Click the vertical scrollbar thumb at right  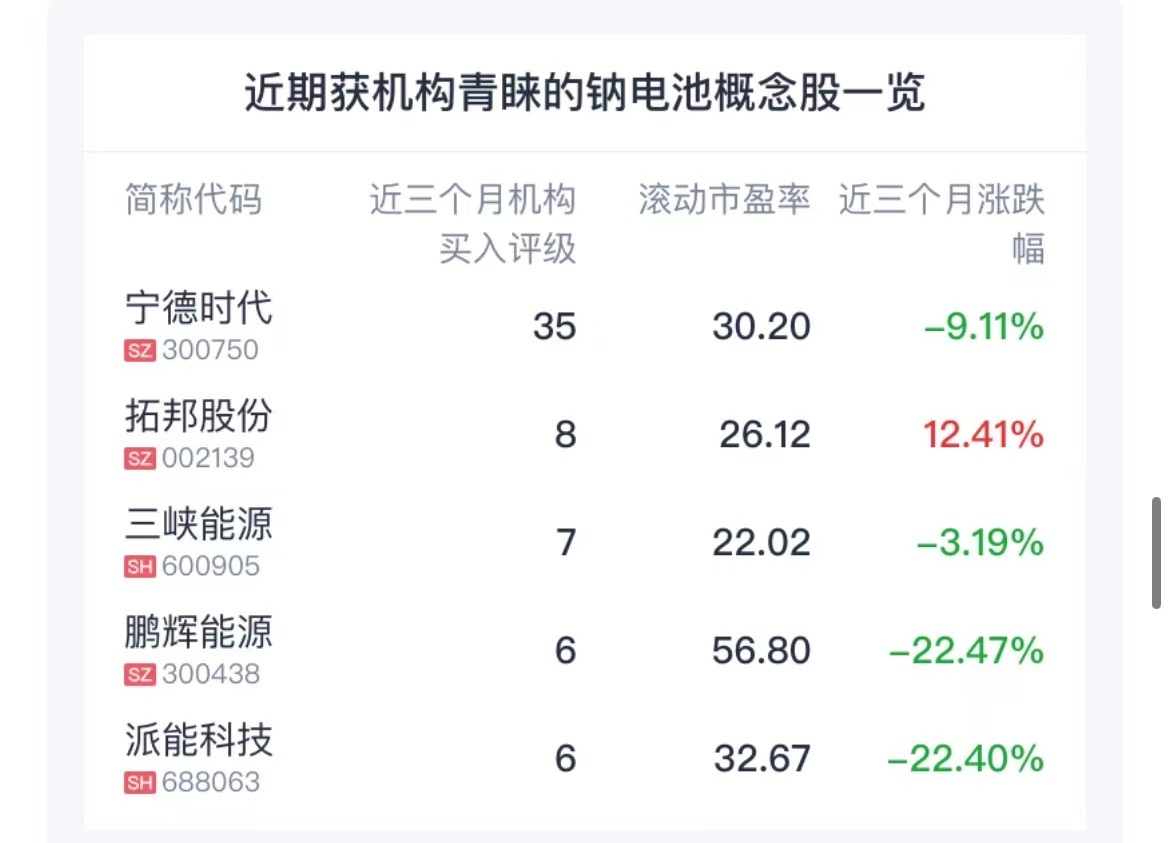(1157, 553)
